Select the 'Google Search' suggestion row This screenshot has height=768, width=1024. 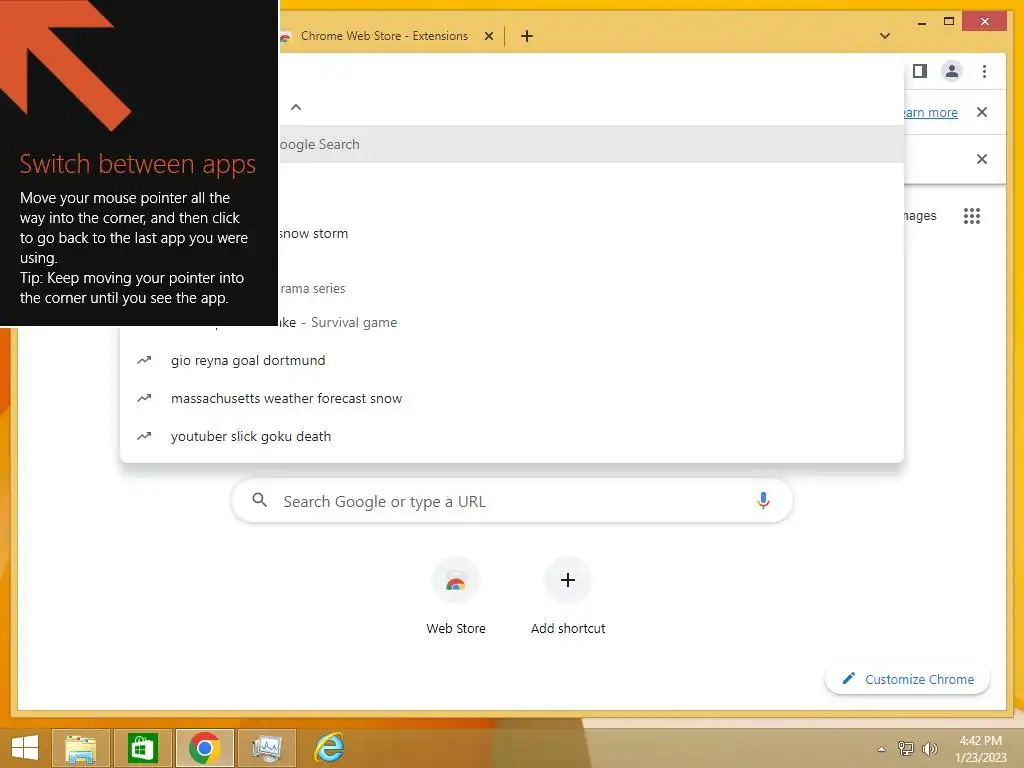[x=591, y=144]
